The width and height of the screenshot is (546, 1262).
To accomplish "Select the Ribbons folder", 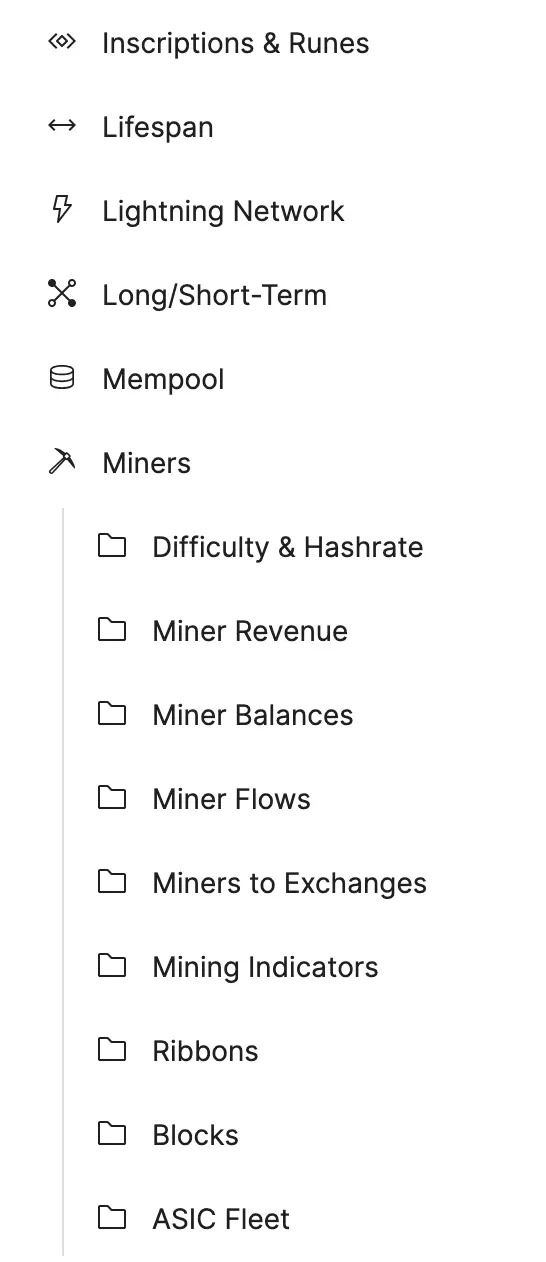I will pos(205,1051).
